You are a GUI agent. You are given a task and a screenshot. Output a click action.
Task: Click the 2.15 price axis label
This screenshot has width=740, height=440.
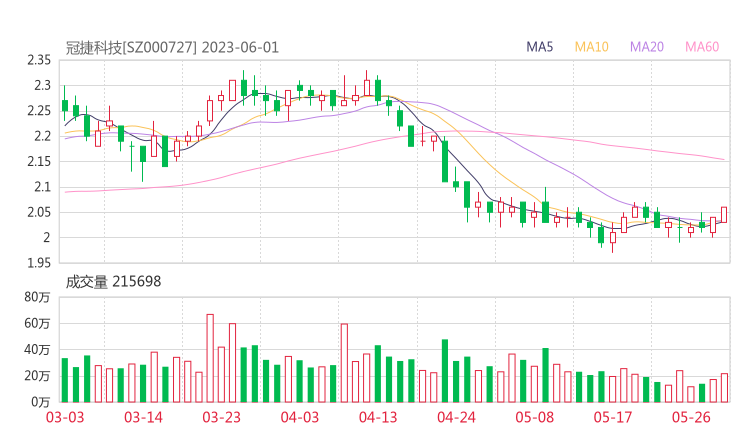39,161
